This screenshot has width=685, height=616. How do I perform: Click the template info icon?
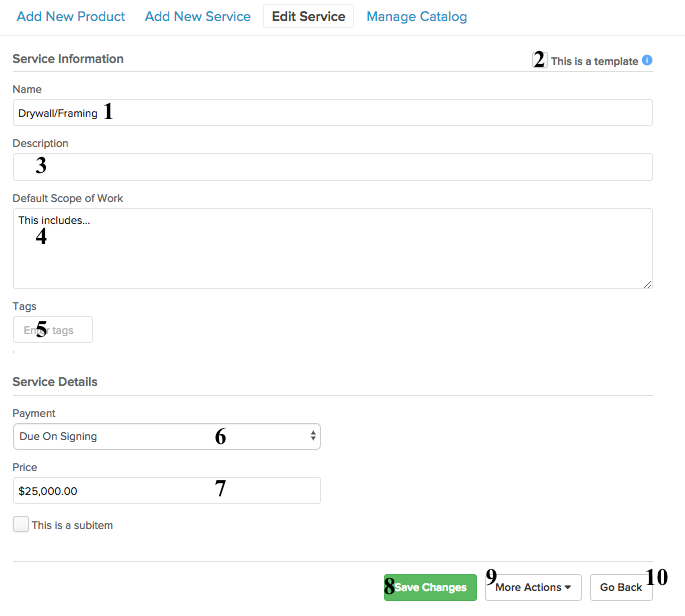tap(647, 60)
